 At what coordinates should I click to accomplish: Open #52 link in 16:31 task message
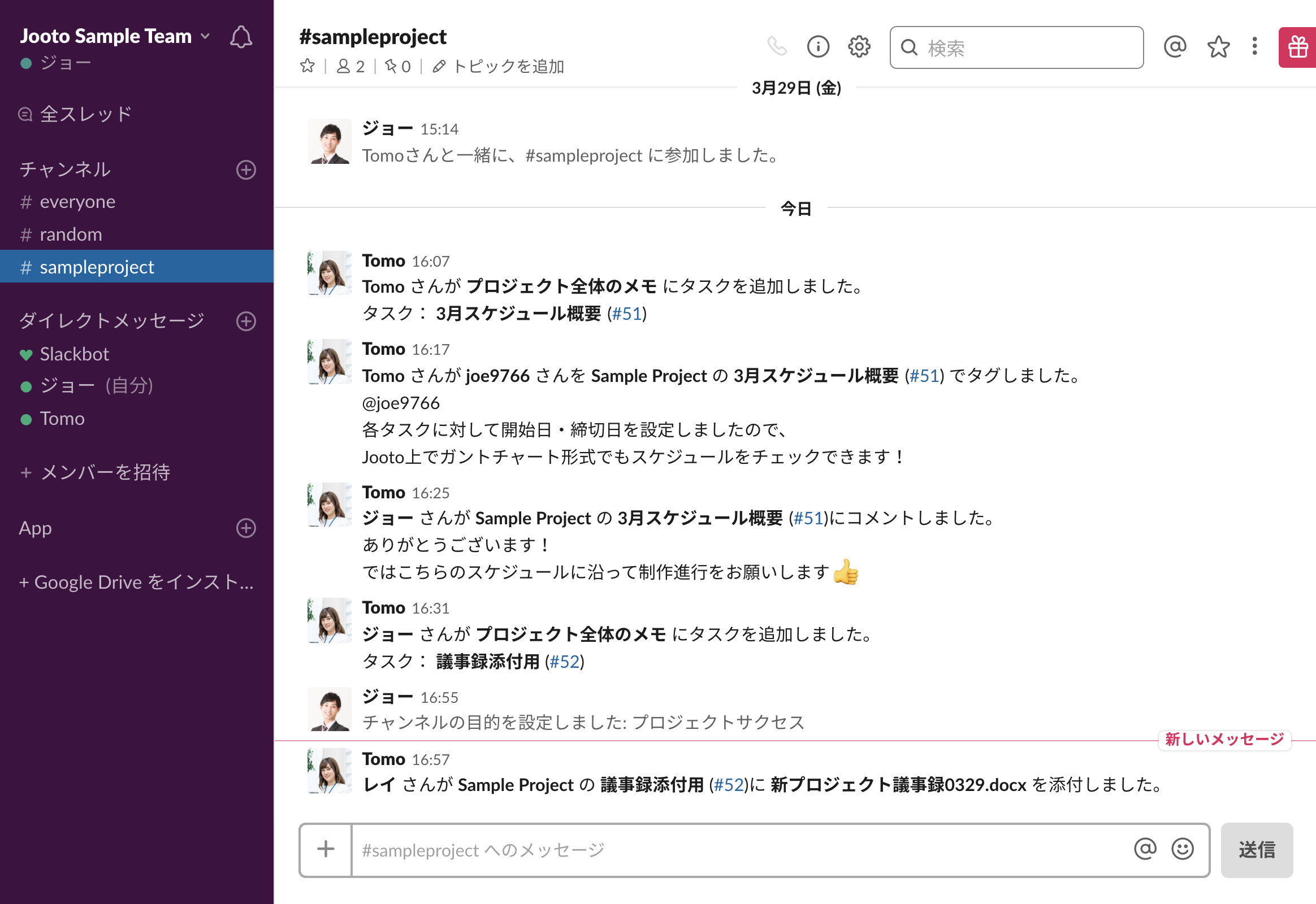(565, 661)
